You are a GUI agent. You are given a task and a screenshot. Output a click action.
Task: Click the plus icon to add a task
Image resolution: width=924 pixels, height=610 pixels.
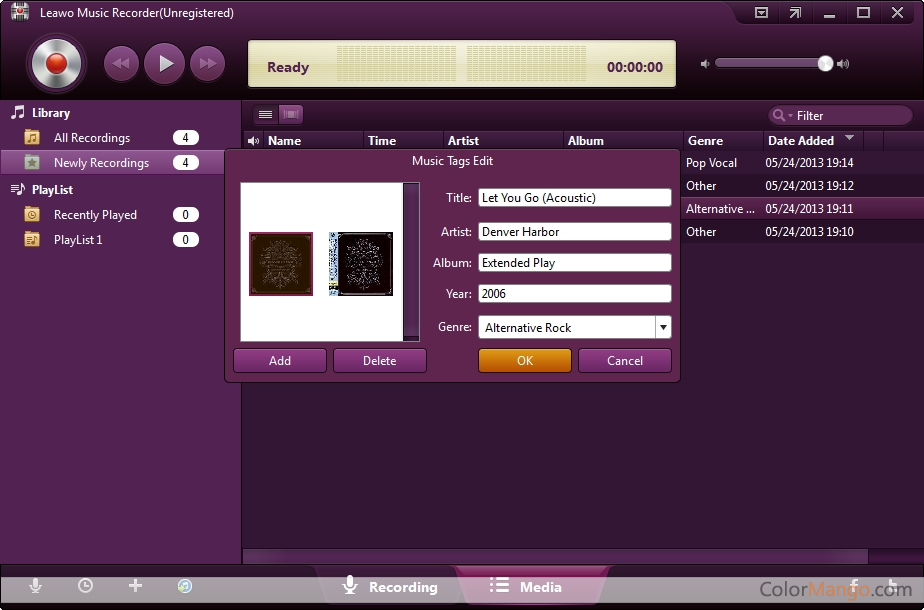click(x=135, y=587)
